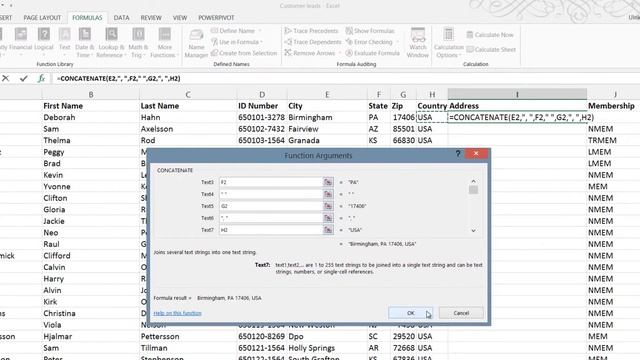Click collapse dialog icon for Text3

tap(328, 182)
